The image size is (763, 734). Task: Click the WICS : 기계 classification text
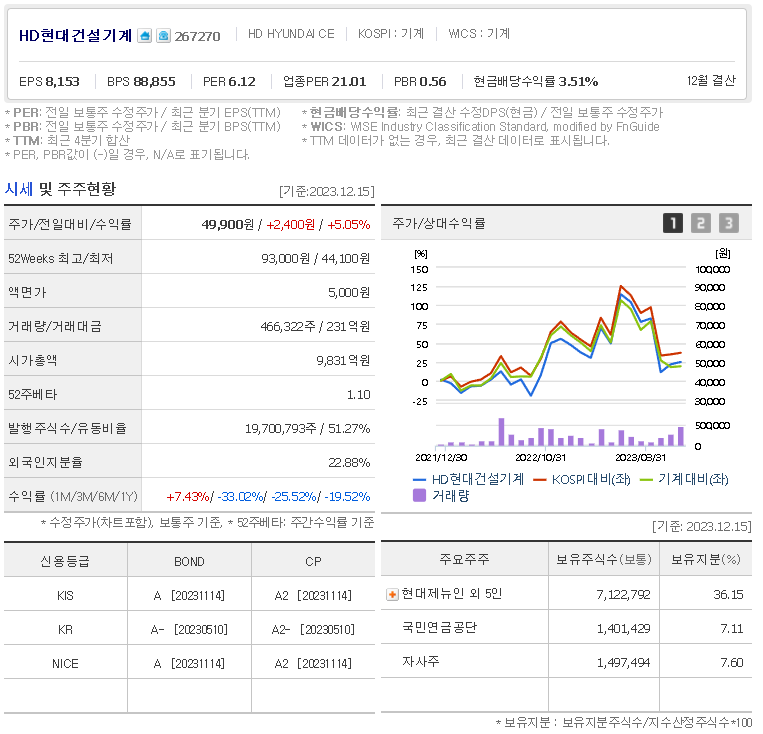[479, 34]
